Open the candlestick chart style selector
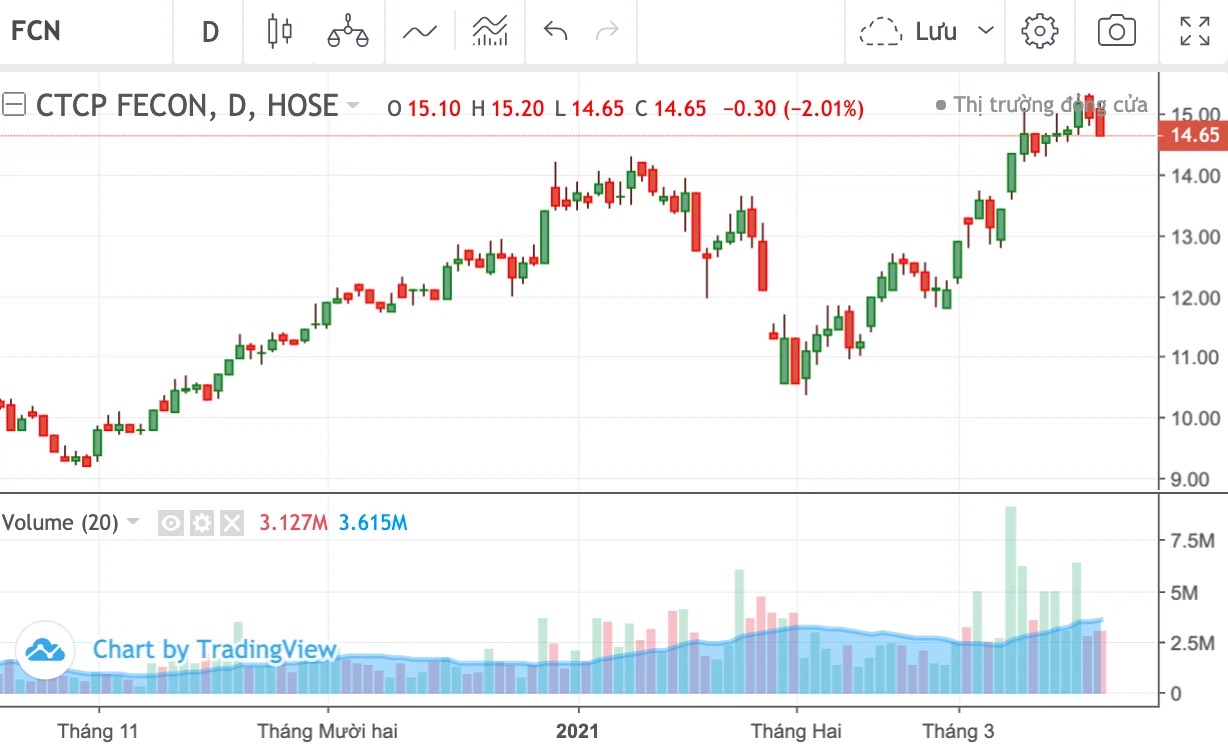Image resolution: width=1228 pixels, height=748 pixels. coord(279,32)
